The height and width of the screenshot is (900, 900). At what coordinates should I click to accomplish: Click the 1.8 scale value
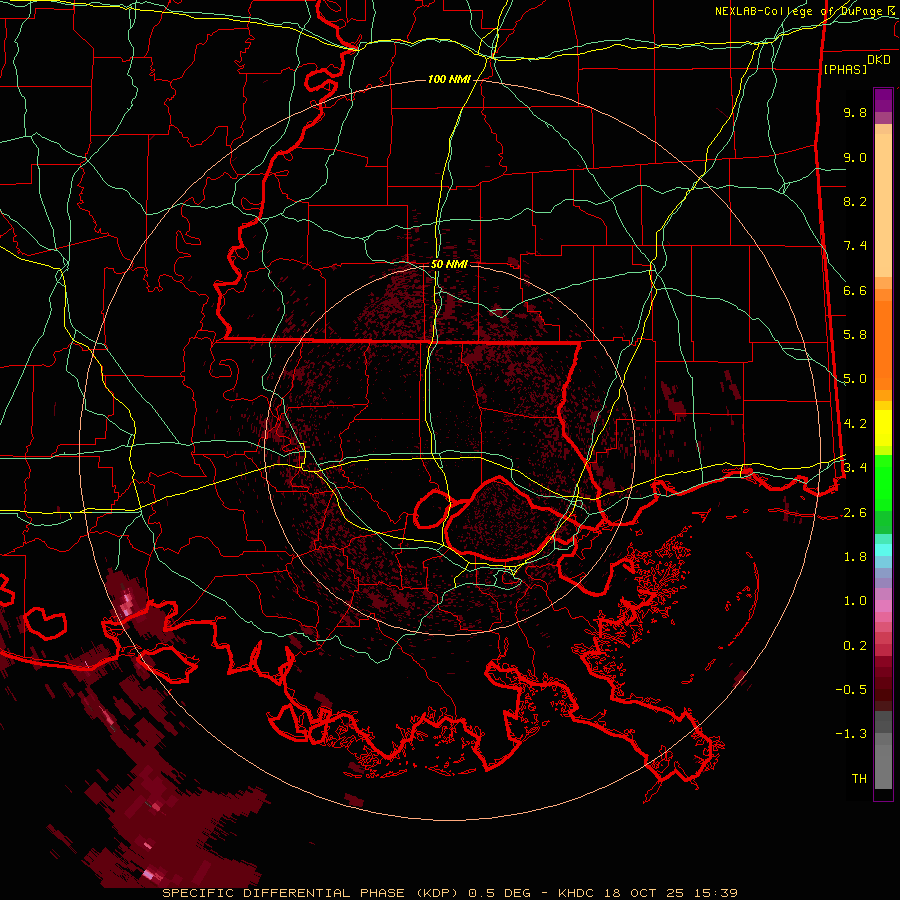[855, 557]
